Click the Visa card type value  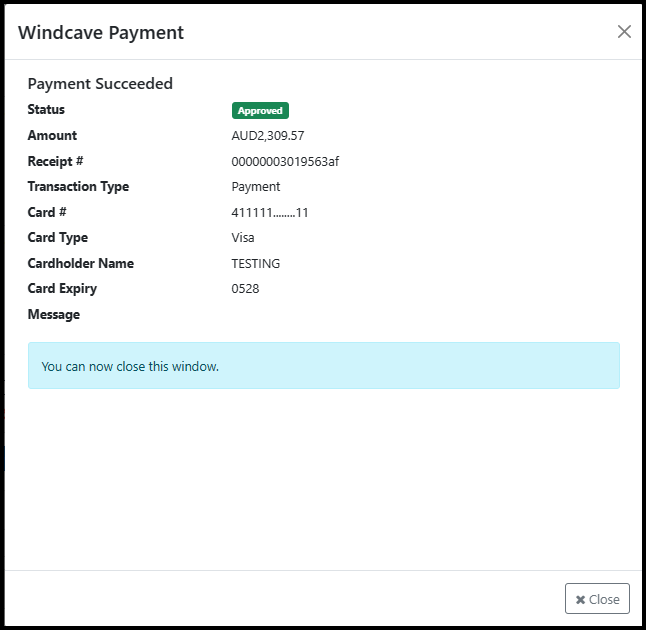(x=243, y=238)
